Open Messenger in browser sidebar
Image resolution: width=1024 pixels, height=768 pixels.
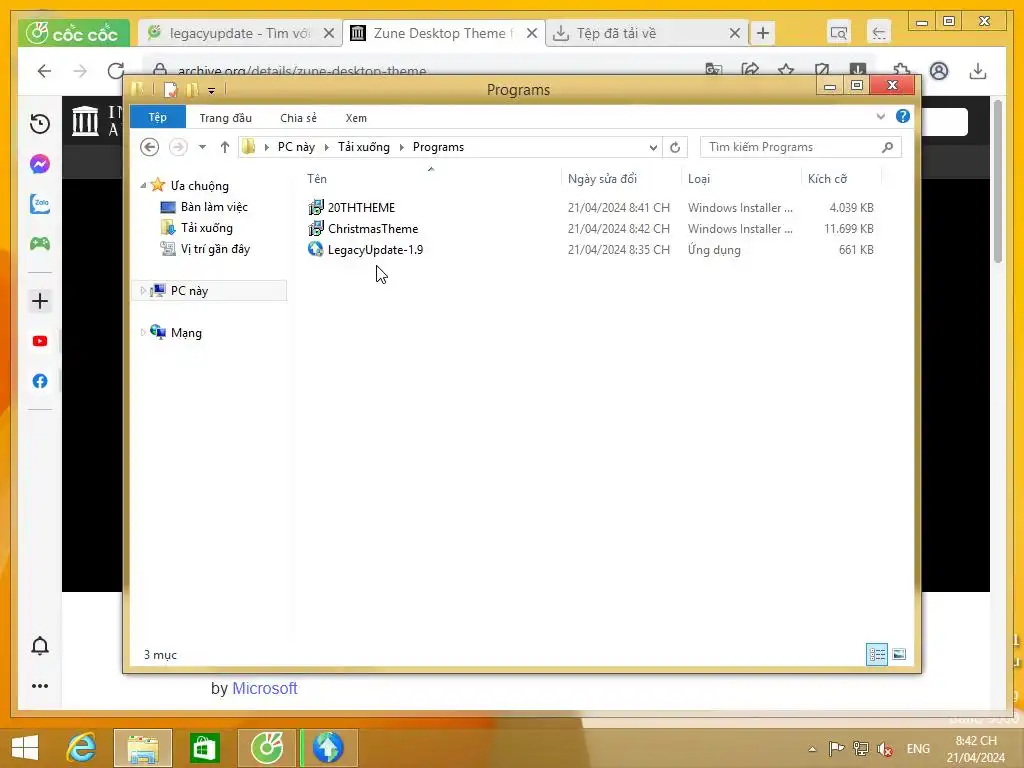click(40, 164)
